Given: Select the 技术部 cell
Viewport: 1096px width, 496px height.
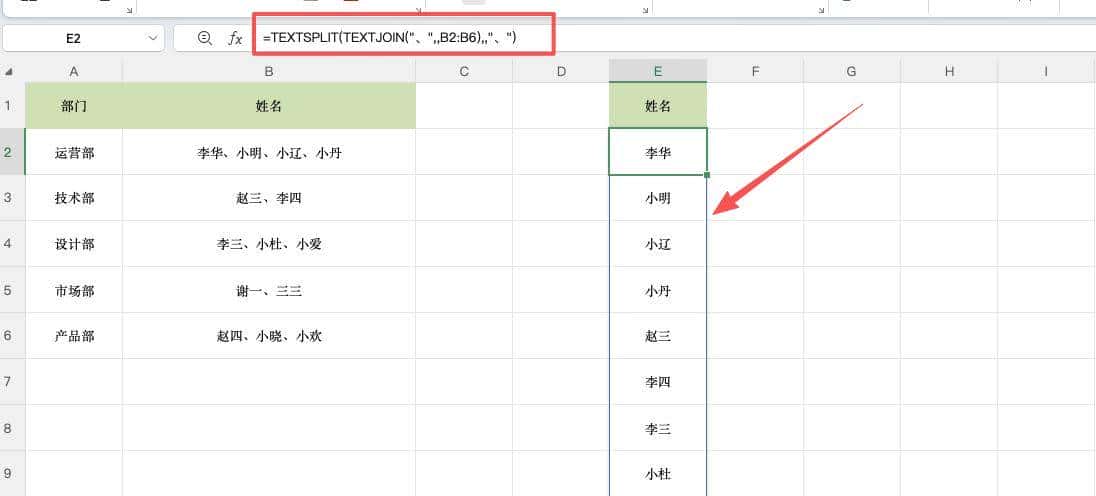Looking at the screenshot, I should click(73, 198).
